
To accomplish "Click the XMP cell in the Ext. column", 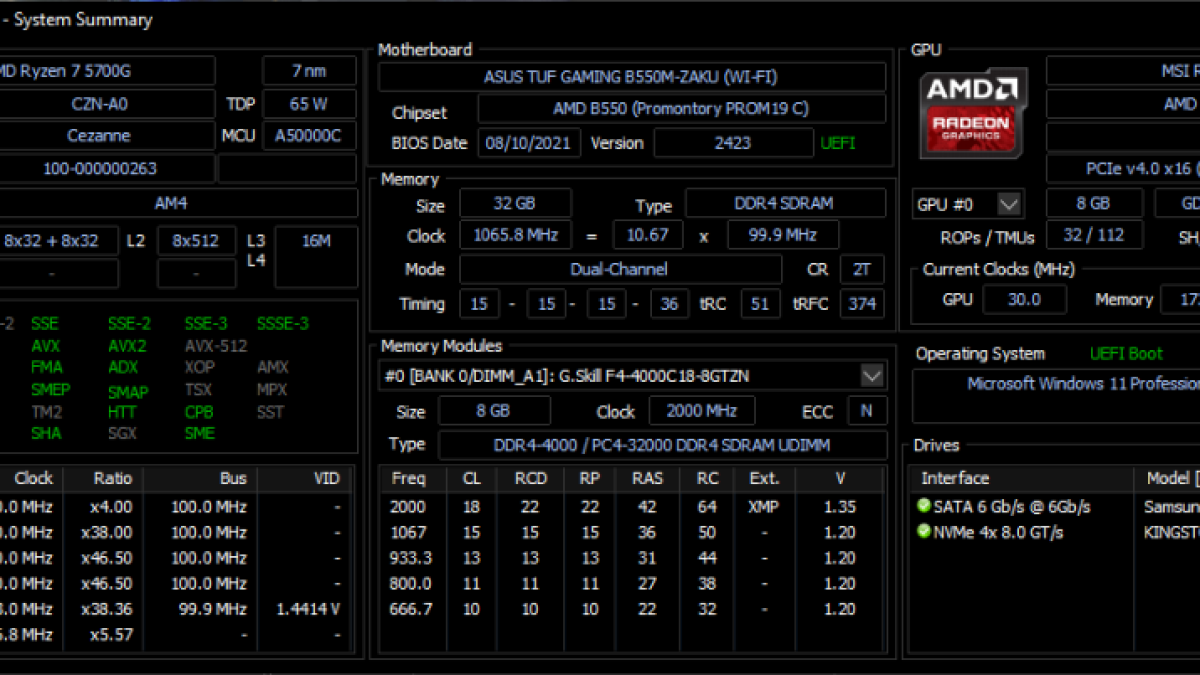I will (x=764, y=507).
